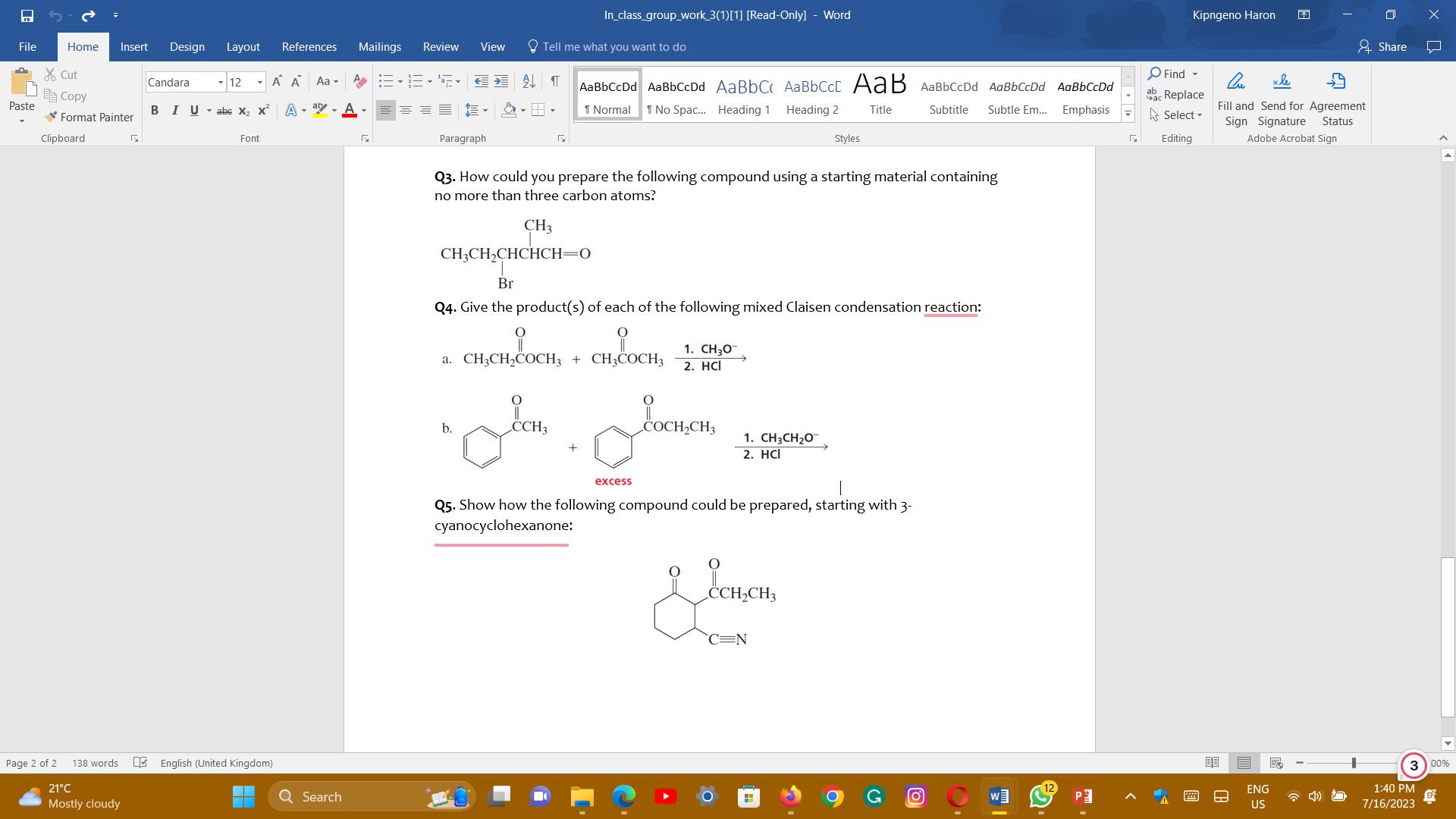Screen dimensions: 1456x819
Task: Click the Font Color red swatch
Action: coord(350,111)
